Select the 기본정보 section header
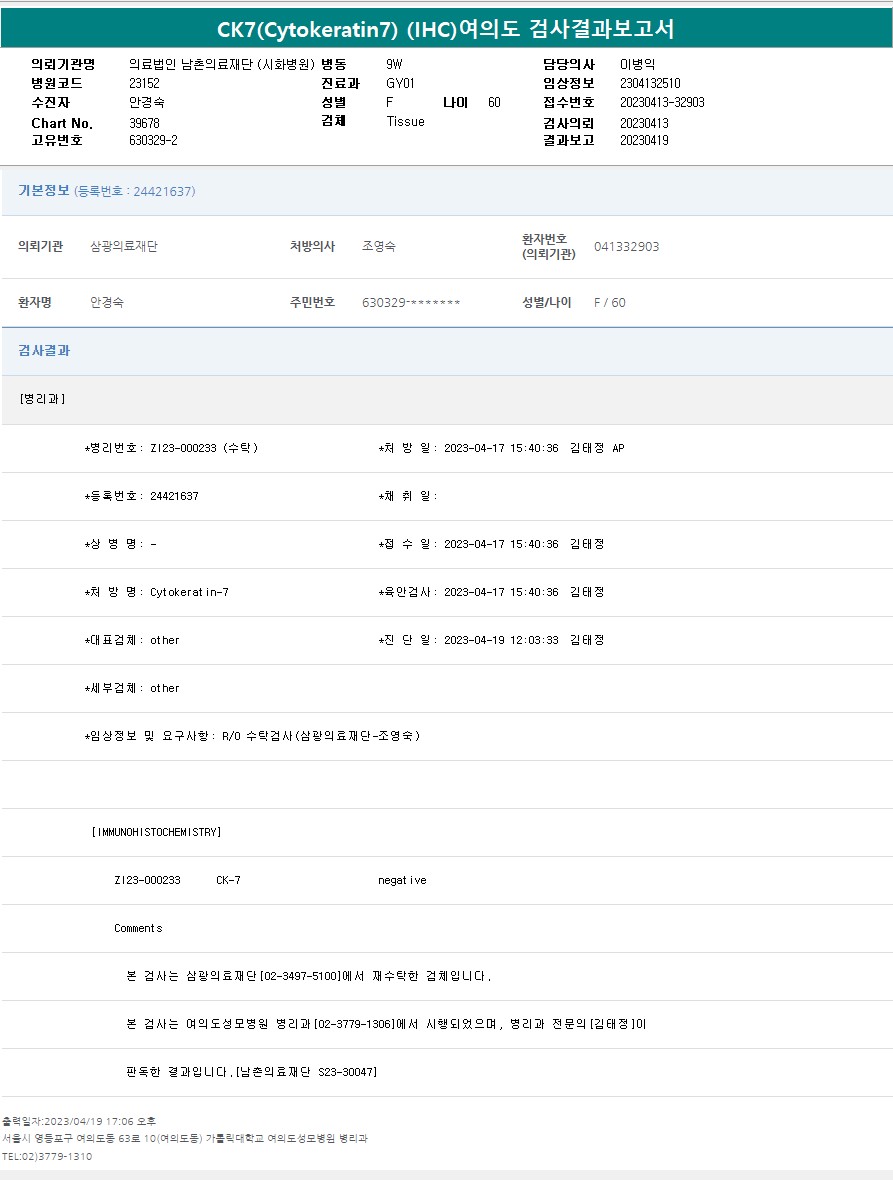The width and height of the screenshot is (893, 1180). (44, 190)
